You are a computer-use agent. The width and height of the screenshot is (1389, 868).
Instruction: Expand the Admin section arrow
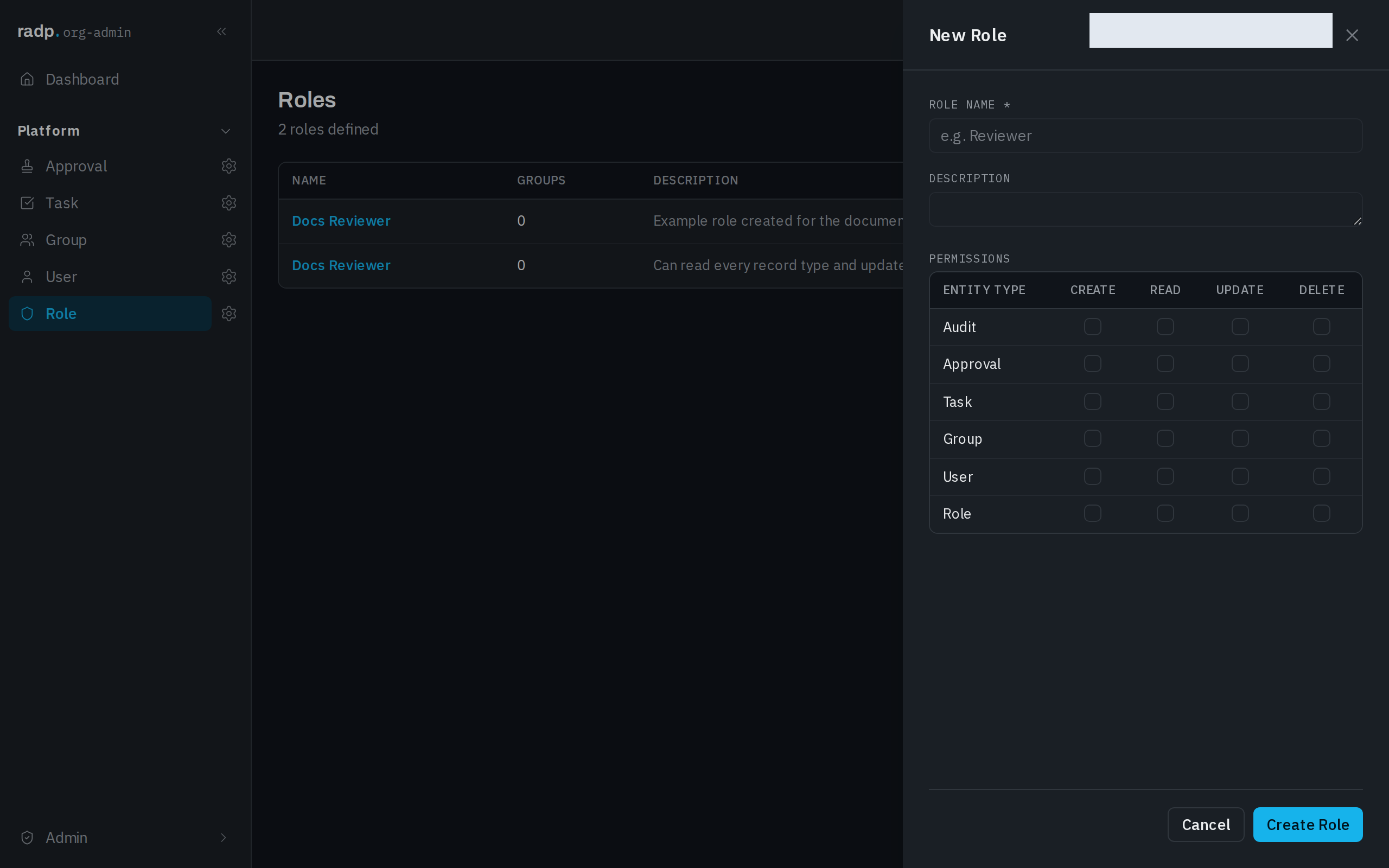[224, 838]
